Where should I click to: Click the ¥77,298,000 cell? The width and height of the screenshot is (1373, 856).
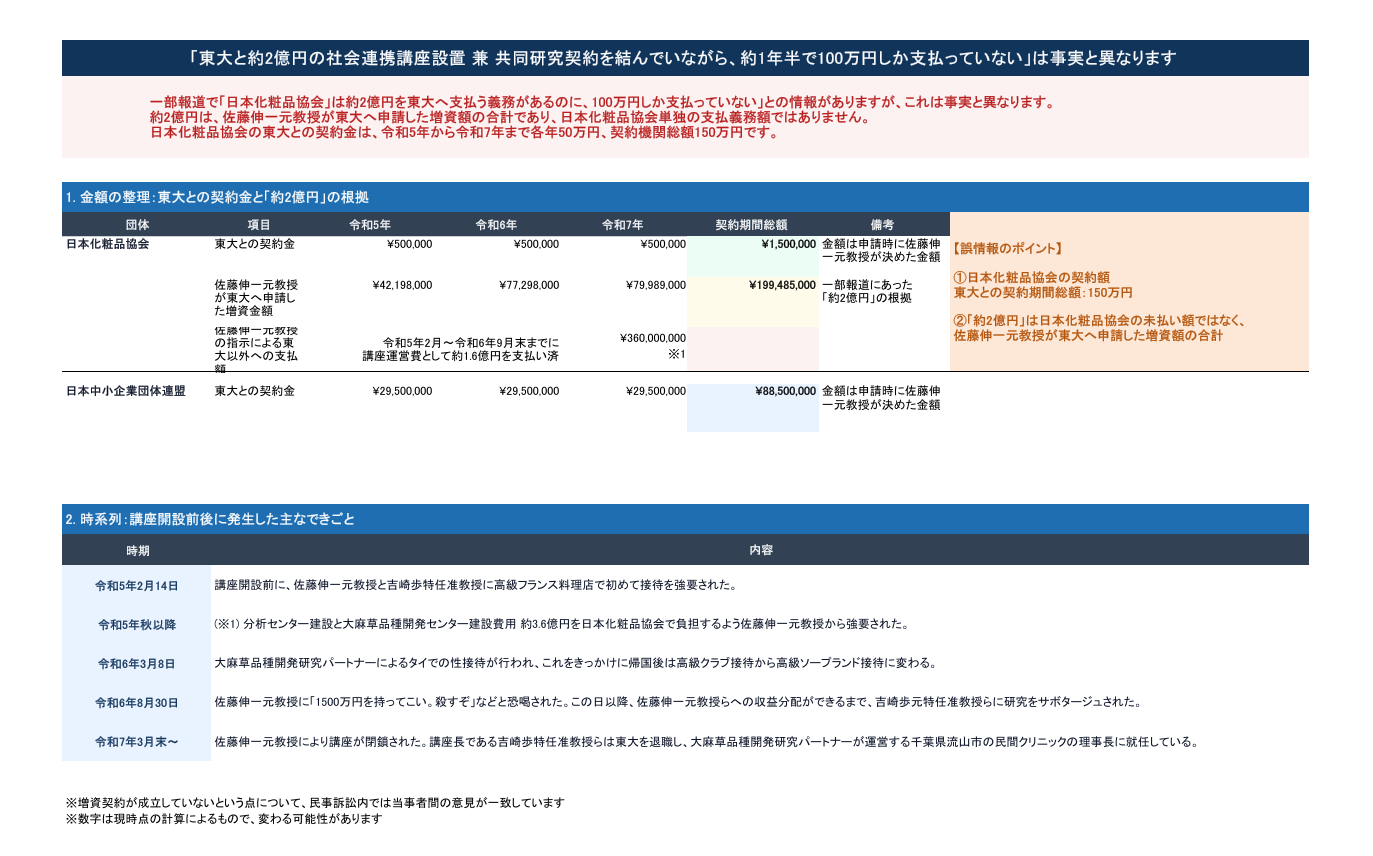(529, 285)
